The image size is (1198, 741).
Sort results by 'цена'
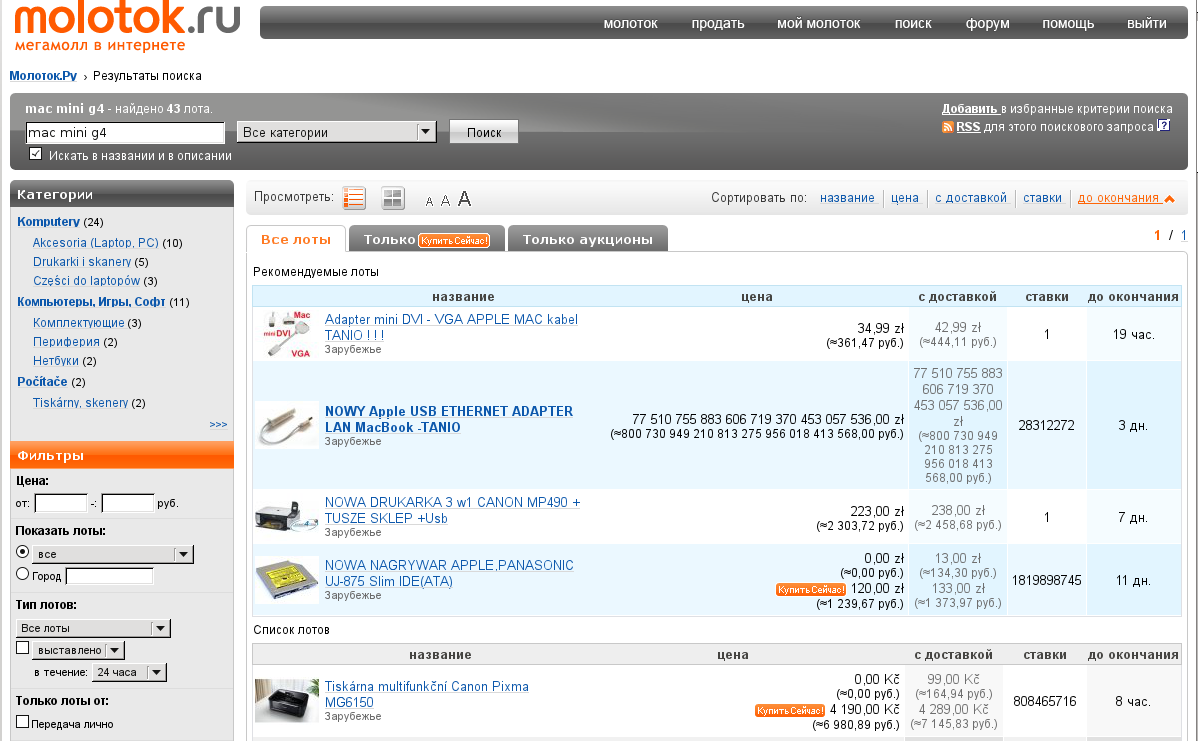tap(905, 198)
